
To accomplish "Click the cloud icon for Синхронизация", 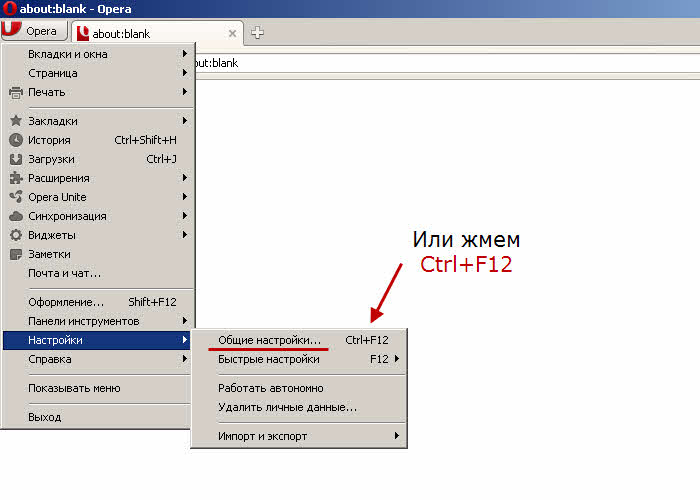I will point(15,216).
